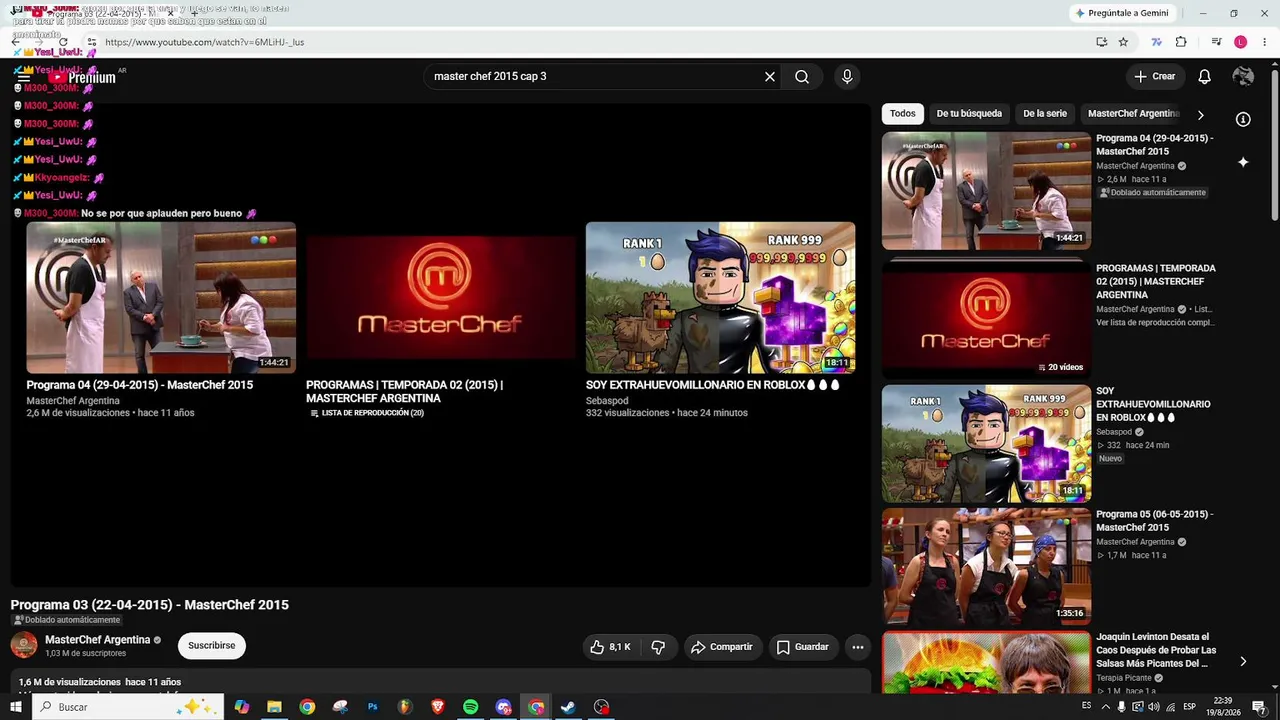Show hidden system tray icons chevron
Image resolution: width=1280 pixels, height=720 pixels.
pyautogui.click(x=1104, y=707)
